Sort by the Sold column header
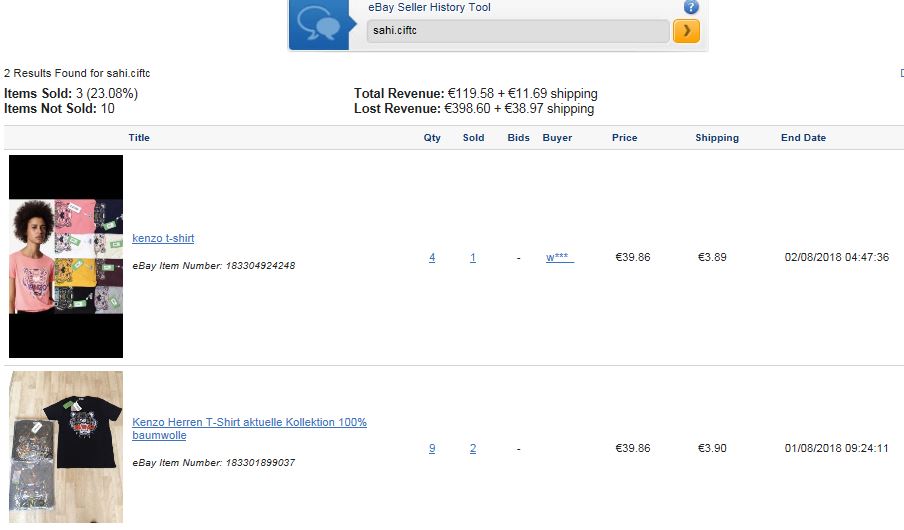Screen dimensions: 904x530 tap(473, 138)
